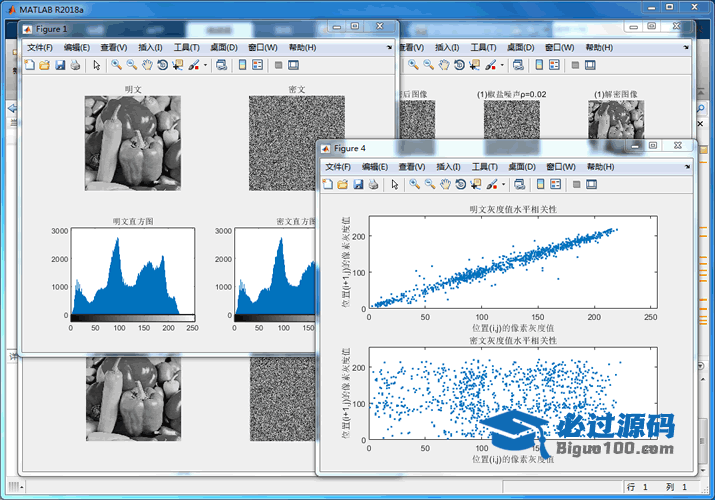Select Pan hand tool in Figure 1 toolbar
715x500 pixels.
(147, 65)
